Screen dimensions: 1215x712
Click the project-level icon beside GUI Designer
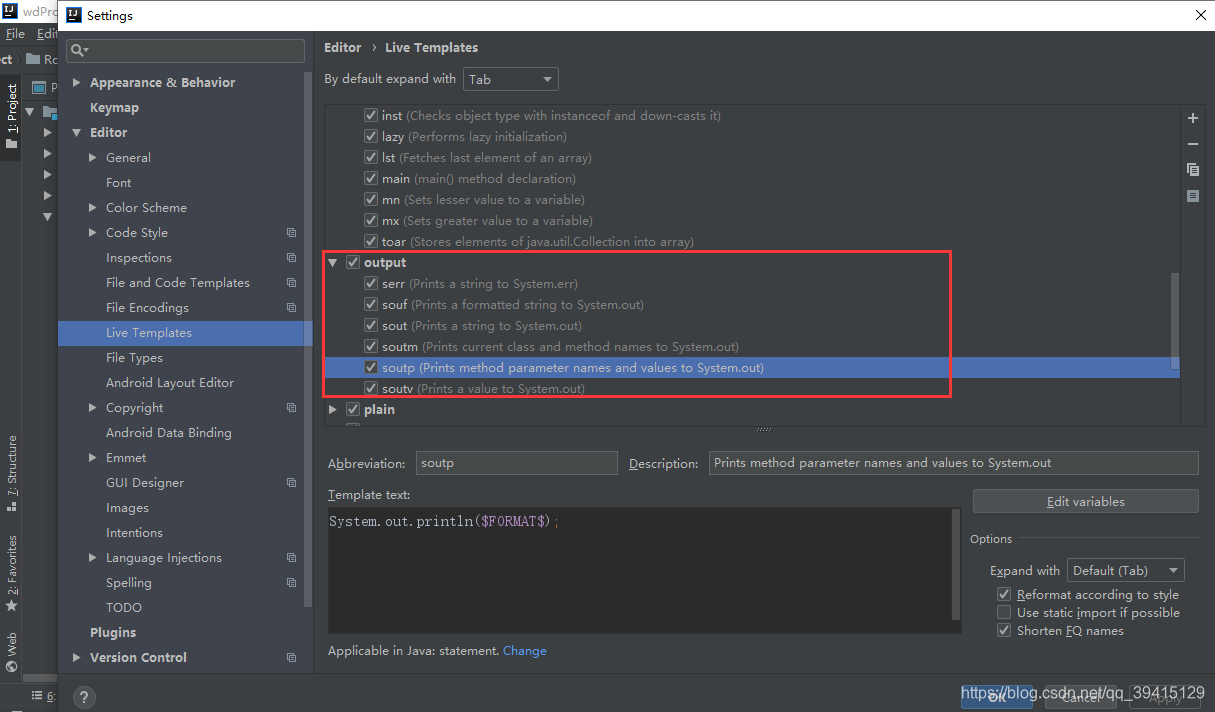tap(291, 483)
